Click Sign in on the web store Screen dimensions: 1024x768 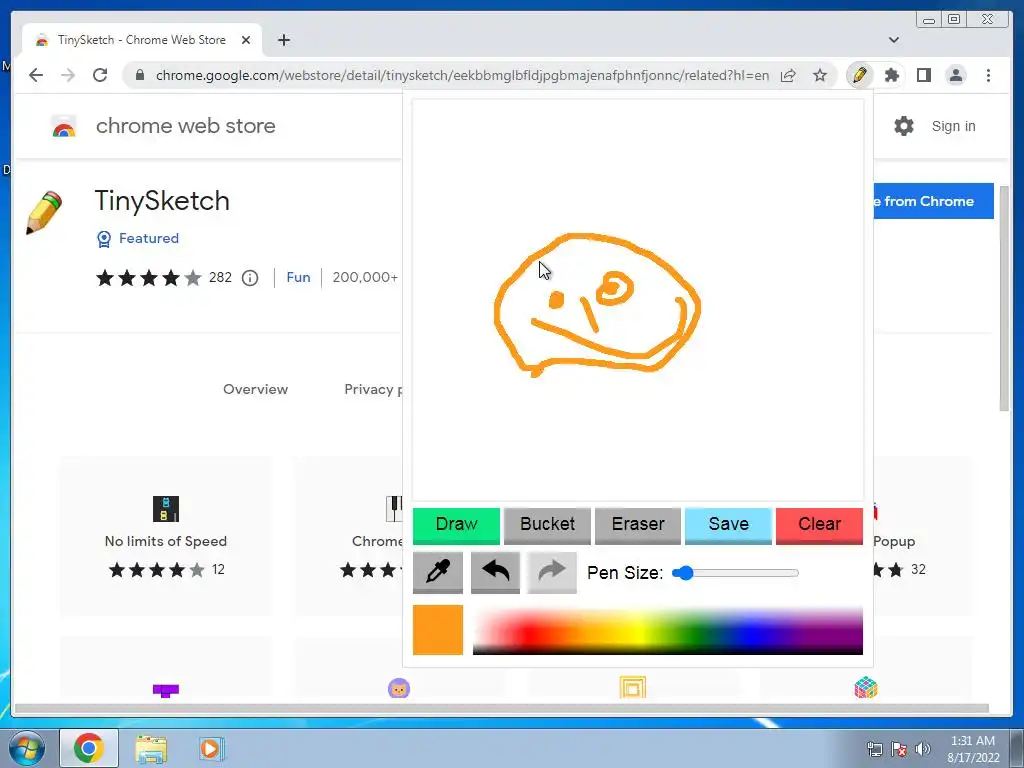(953, 126)
